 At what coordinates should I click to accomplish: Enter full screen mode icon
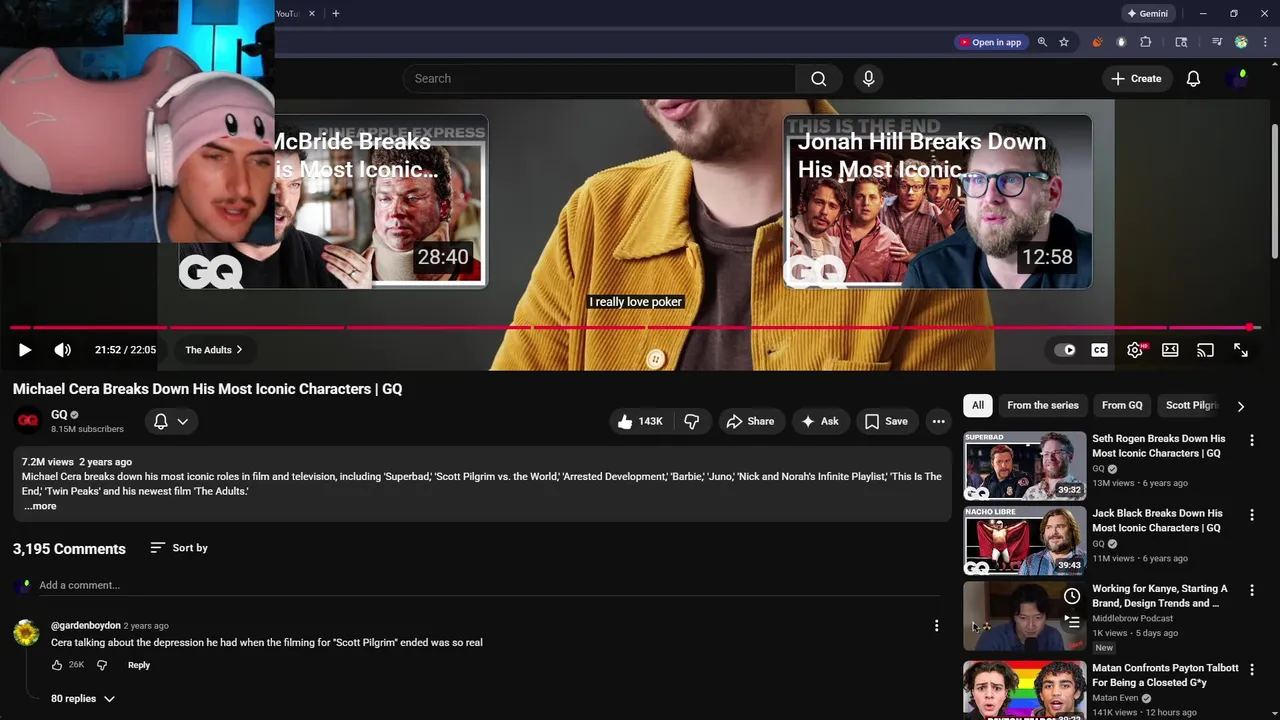coord(1241,350)
